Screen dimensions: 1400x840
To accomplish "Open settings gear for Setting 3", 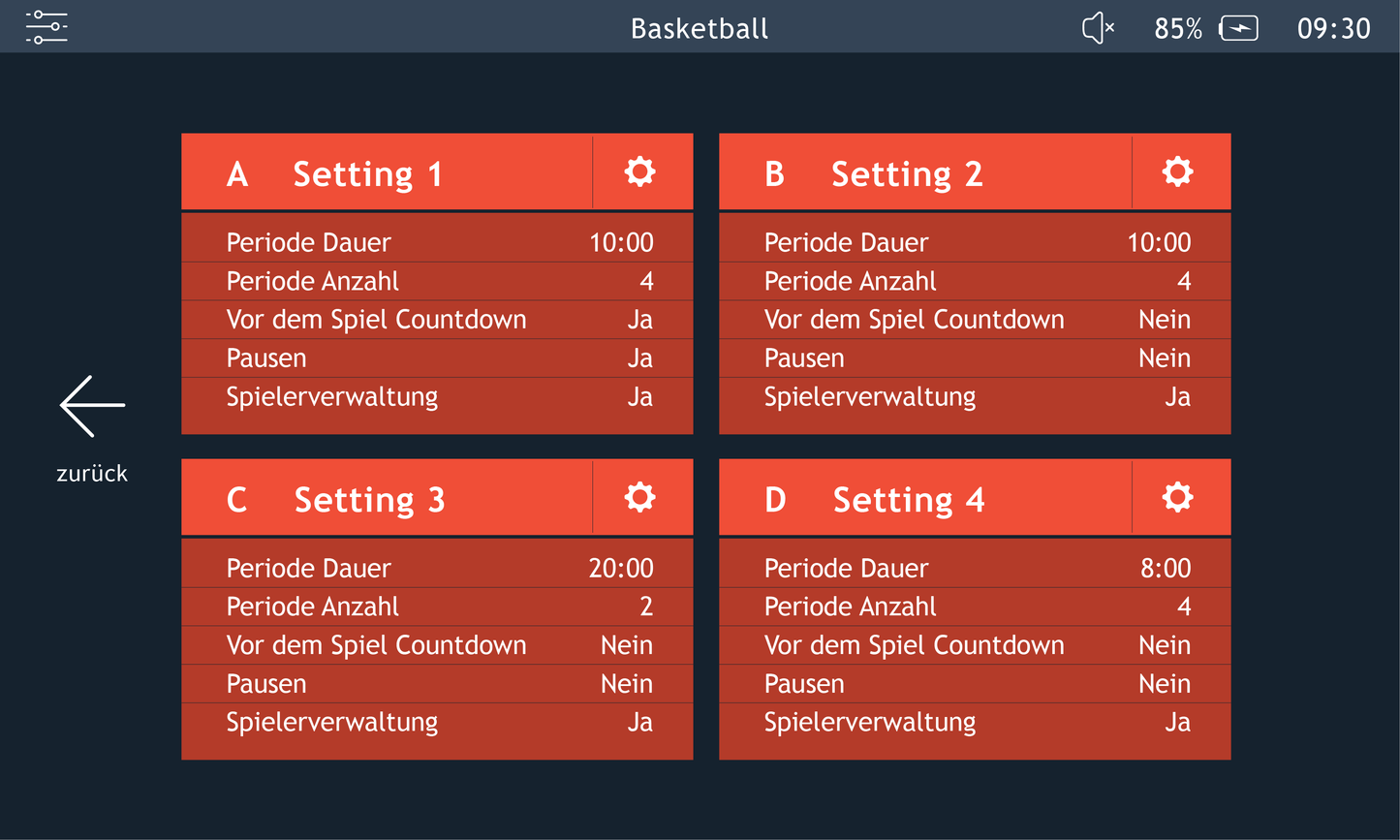I will click(639, 497).
